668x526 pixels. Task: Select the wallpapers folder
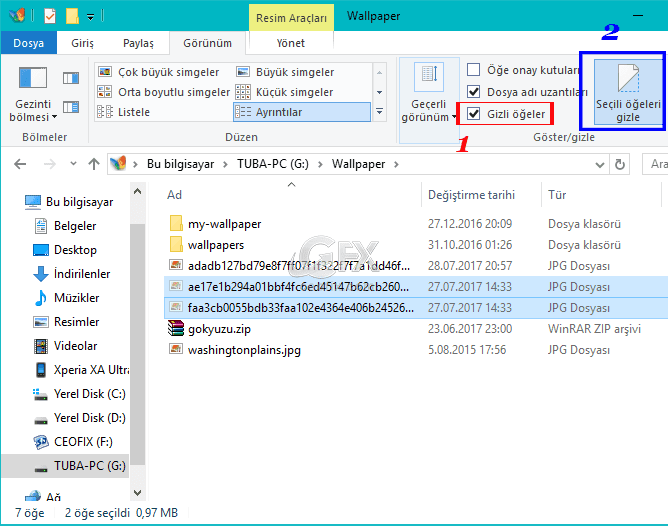coord(207,245)
